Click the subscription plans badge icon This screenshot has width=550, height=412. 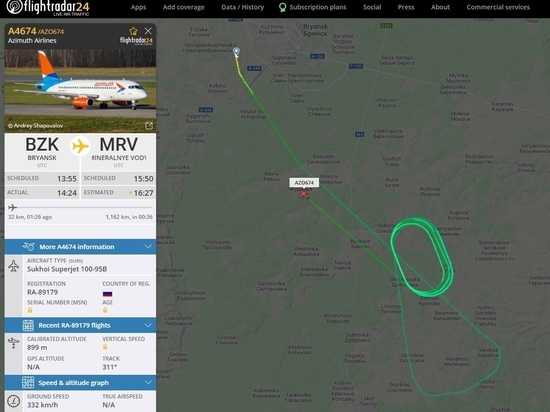point(282,7)
